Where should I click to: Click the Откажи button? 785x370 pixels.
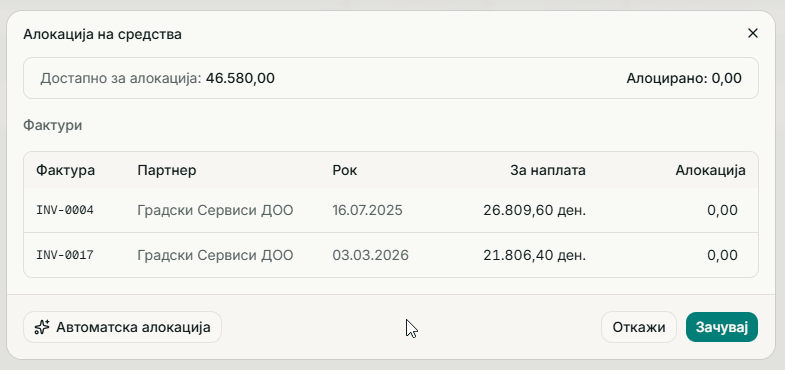(639, 327)
